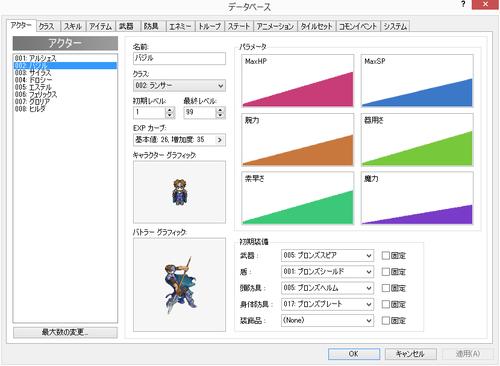Select actor 008 ヒルダ in list

point(65,109)
